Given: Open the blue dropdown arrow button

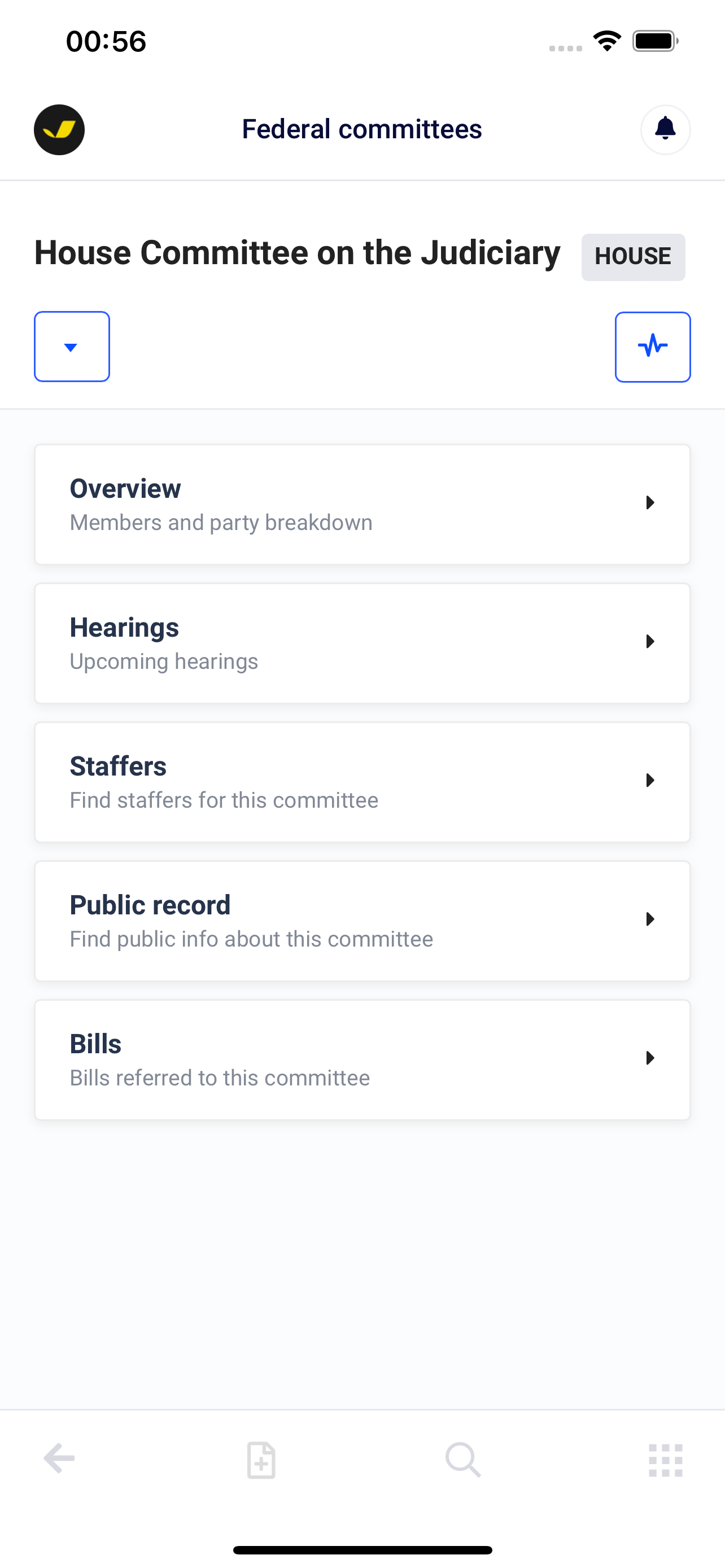Looking at the screenshot, I should point(72,347).
